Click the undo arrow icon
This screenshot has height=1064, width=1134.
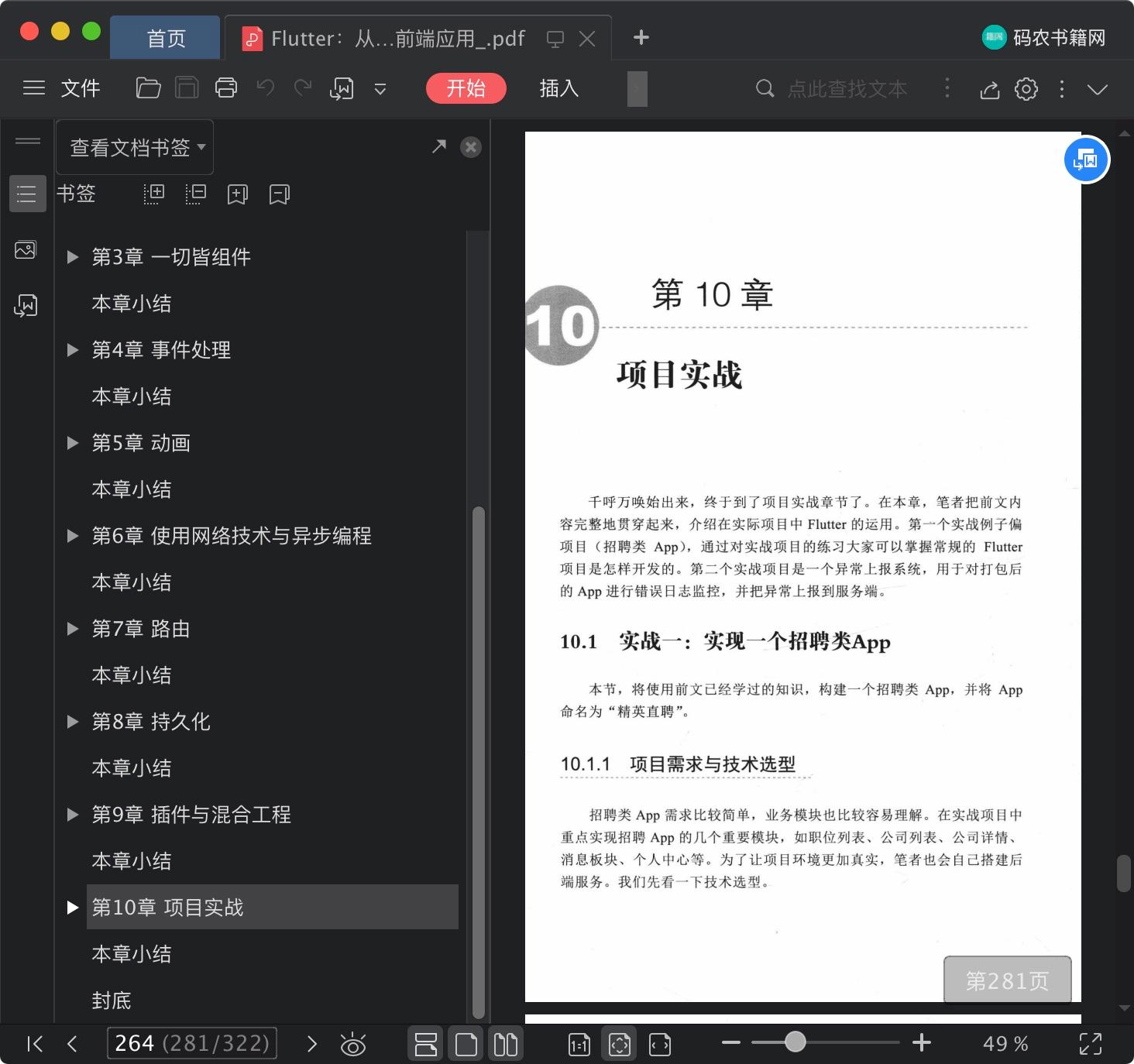click(266, 88)
